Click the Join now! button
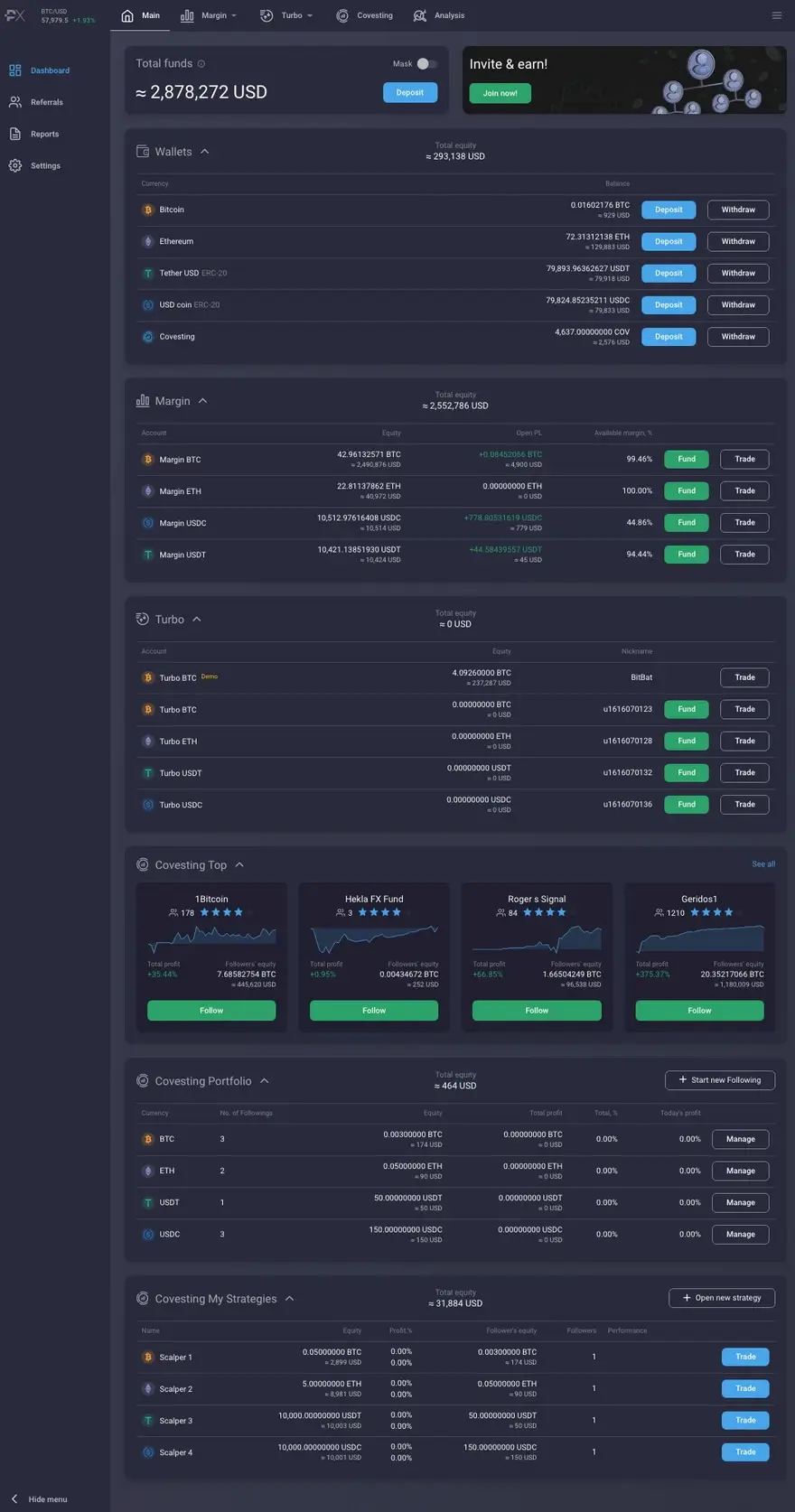The width and height of the screenshot is (795, 1512). pos(500,93)
